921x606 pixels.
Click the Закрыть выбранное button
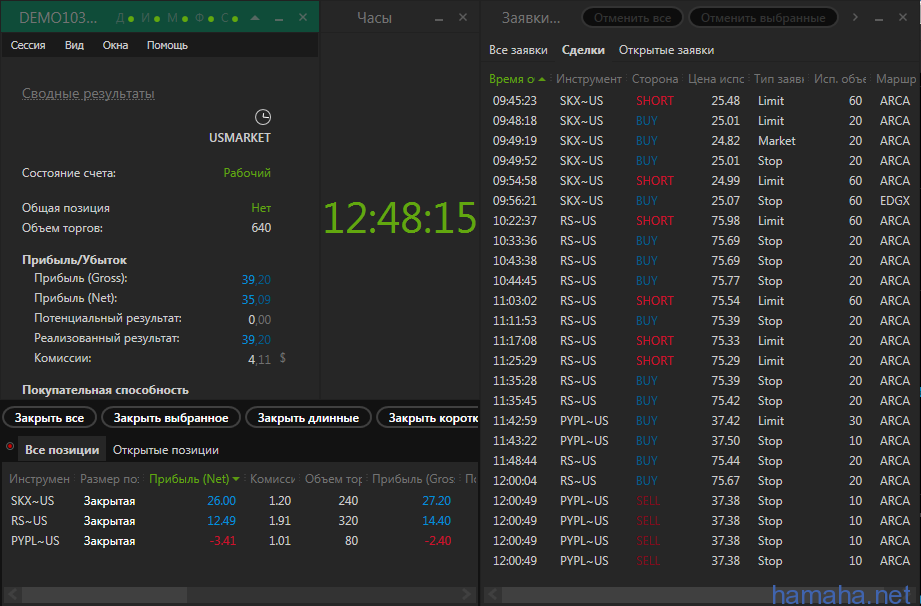click(171, 418)
